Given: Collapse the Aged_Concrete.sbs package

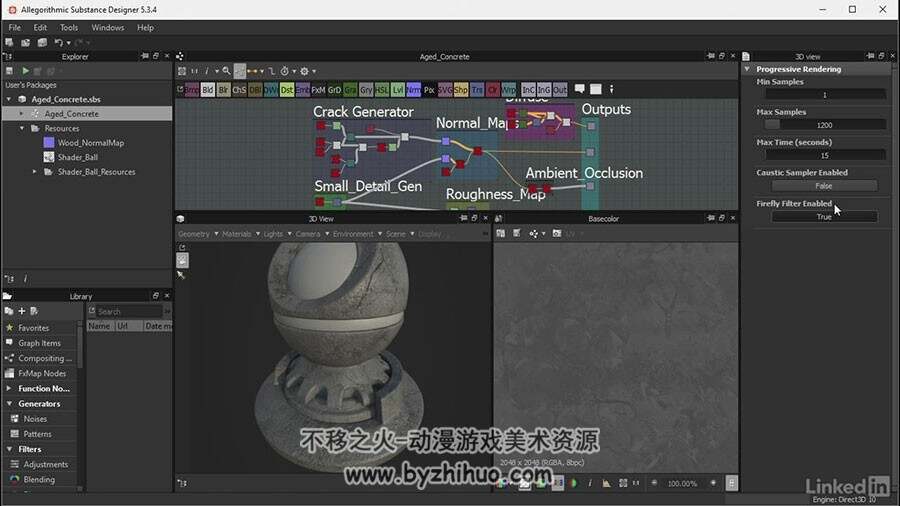Looking at the screenshot, I should [9, 99].
